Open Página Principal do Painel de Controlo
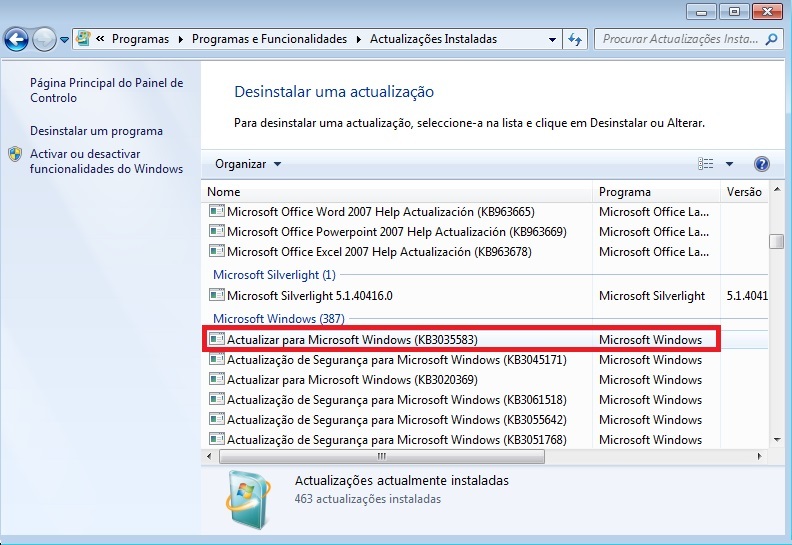The height and width of the screenshot is (545, 792). click(107, 90)
